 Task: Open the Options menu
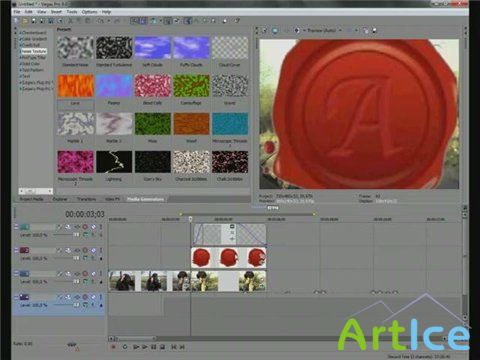click(90, 12)
